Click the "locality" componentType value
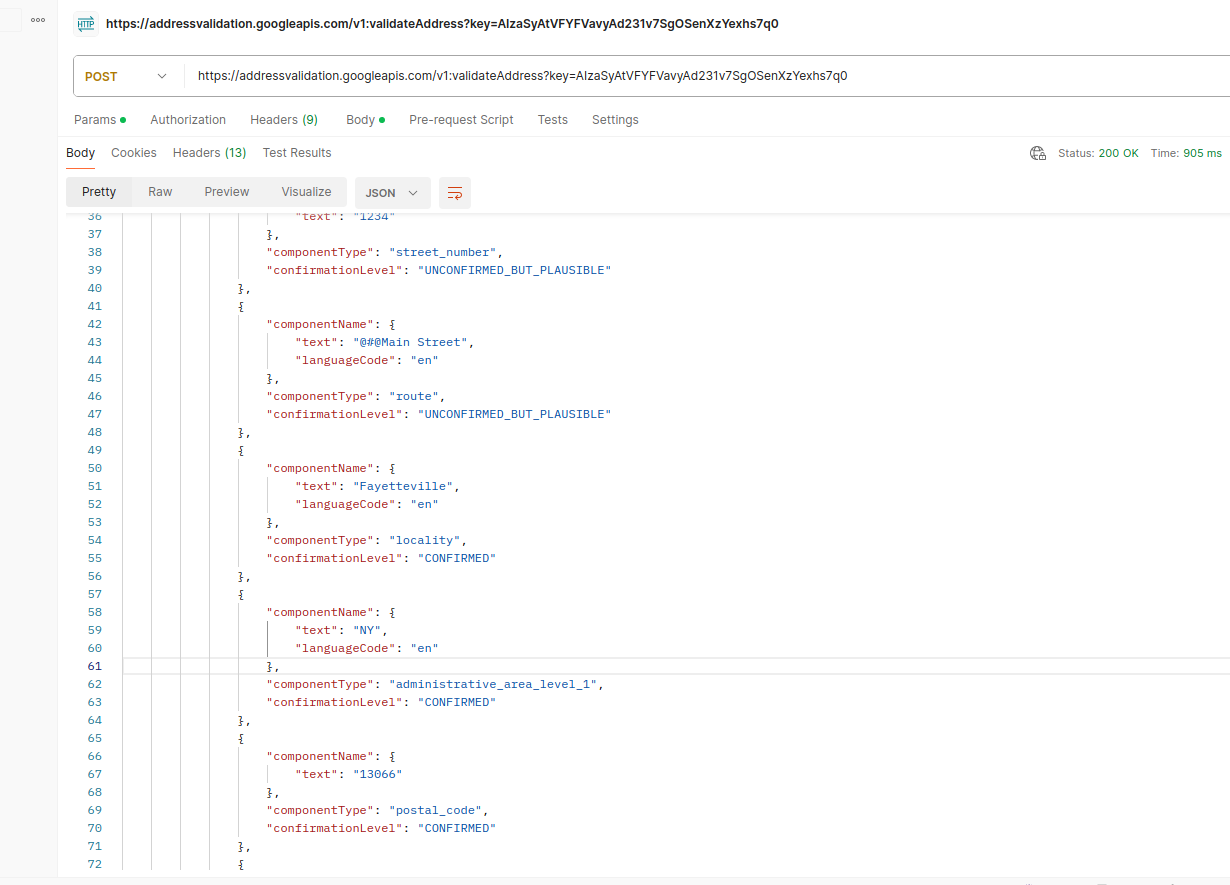Viewport: 1230px width, 885px height. [x=424, y=540]
